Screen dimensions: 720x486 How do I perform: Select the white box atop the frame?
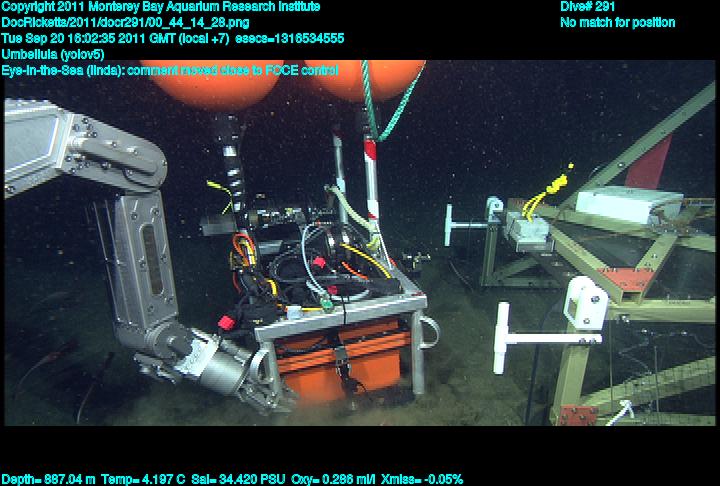[x=628, y=205]
